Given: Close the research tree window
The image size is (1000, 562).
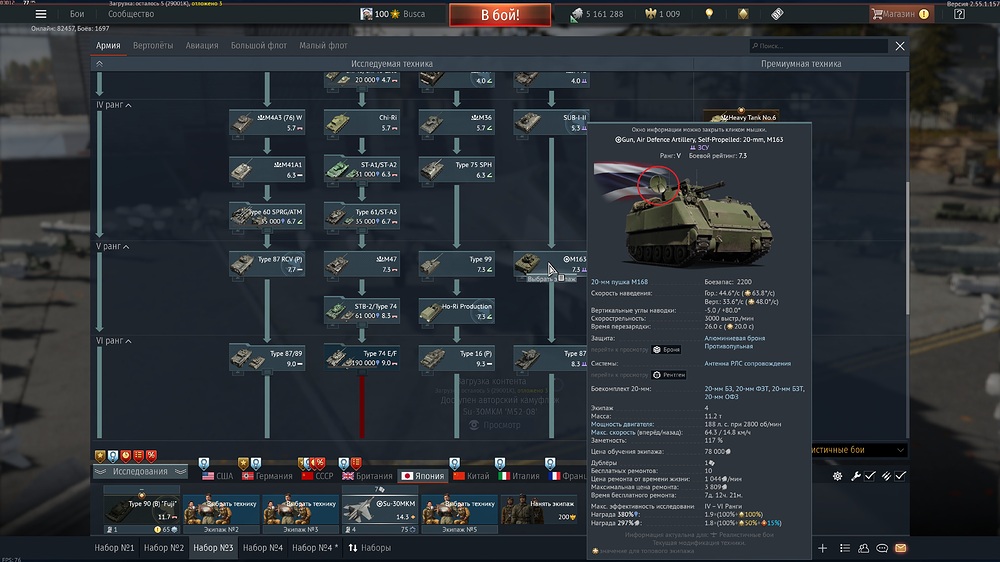Looking at the screenshot, I should click(x=900, y=46).
